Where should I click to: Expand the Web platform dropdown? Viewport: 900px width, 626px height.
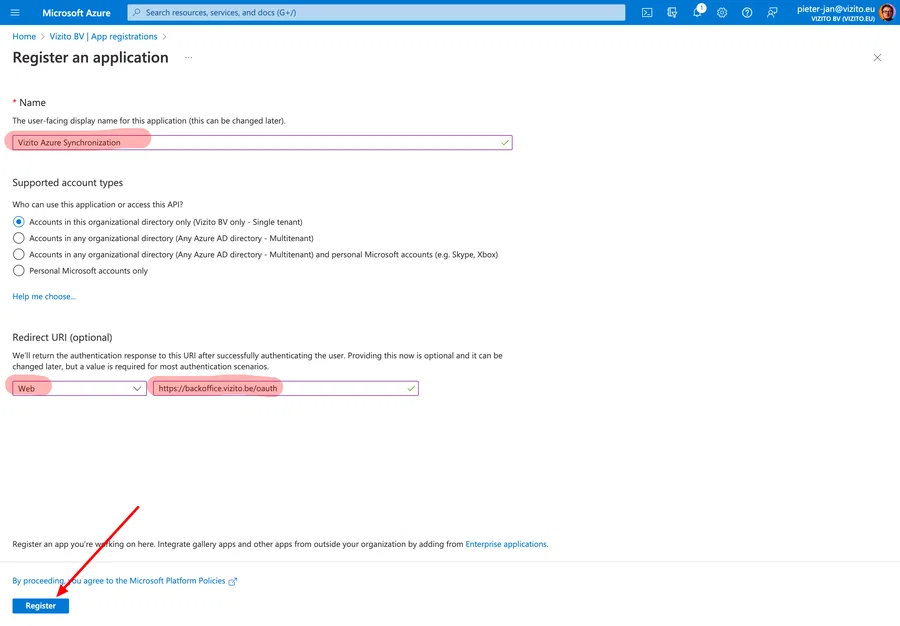point(80,388)
